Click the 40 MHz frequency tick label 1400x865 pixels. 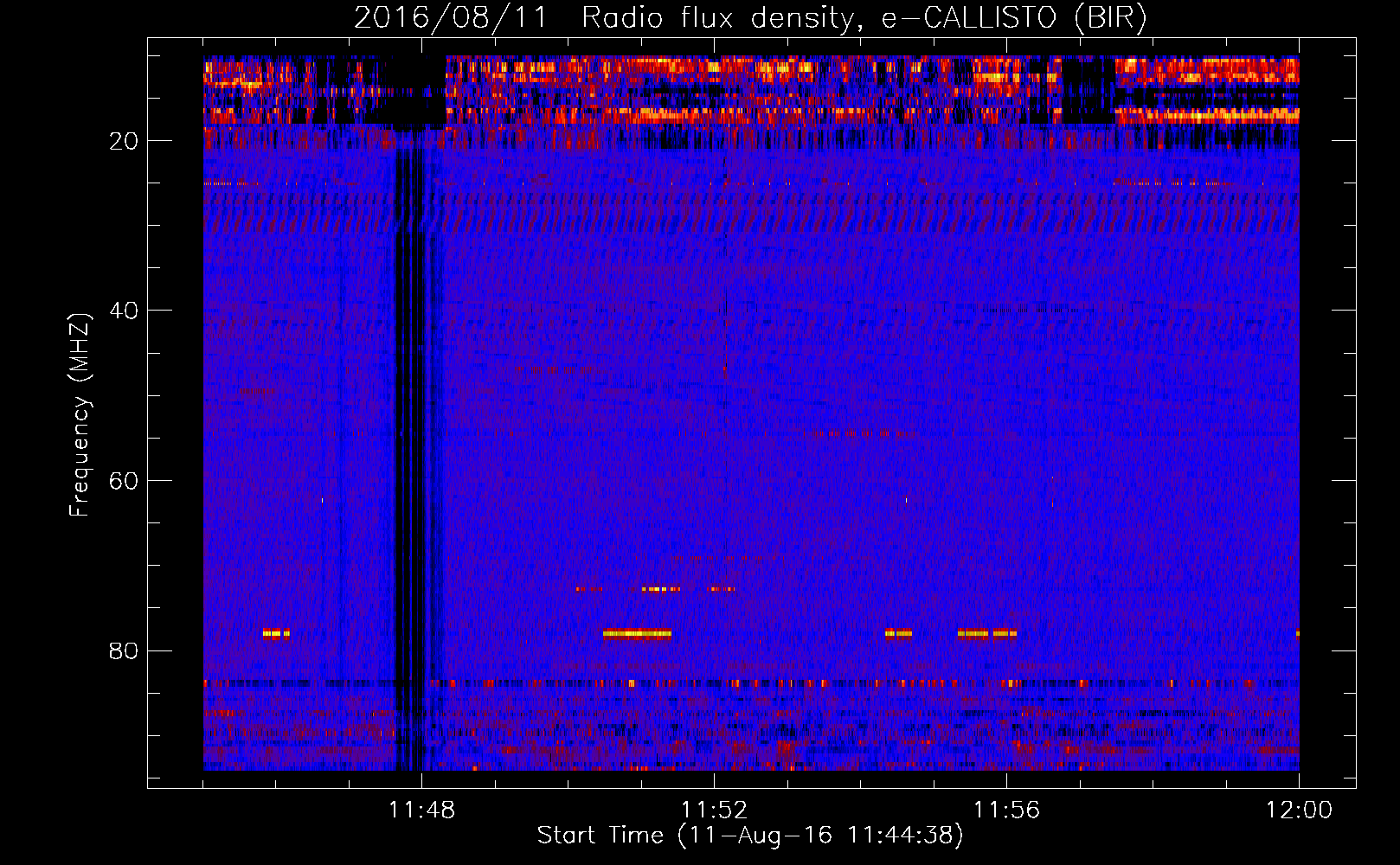(124, 311)
